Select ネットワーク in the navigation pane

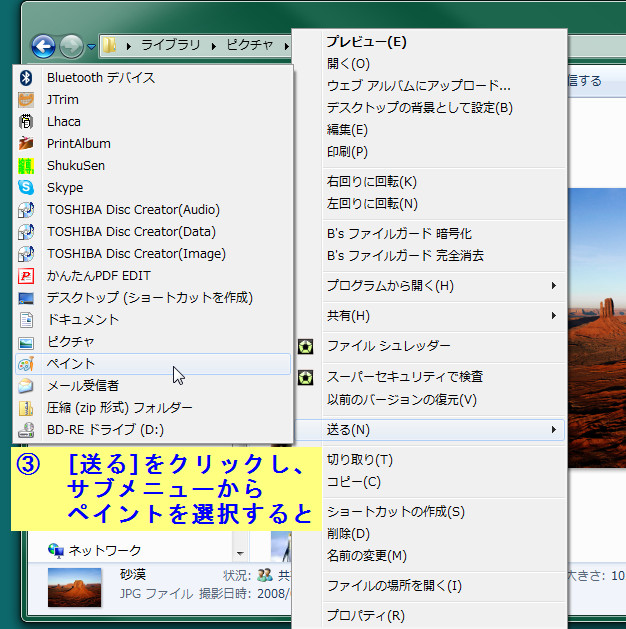pos(104,550)
